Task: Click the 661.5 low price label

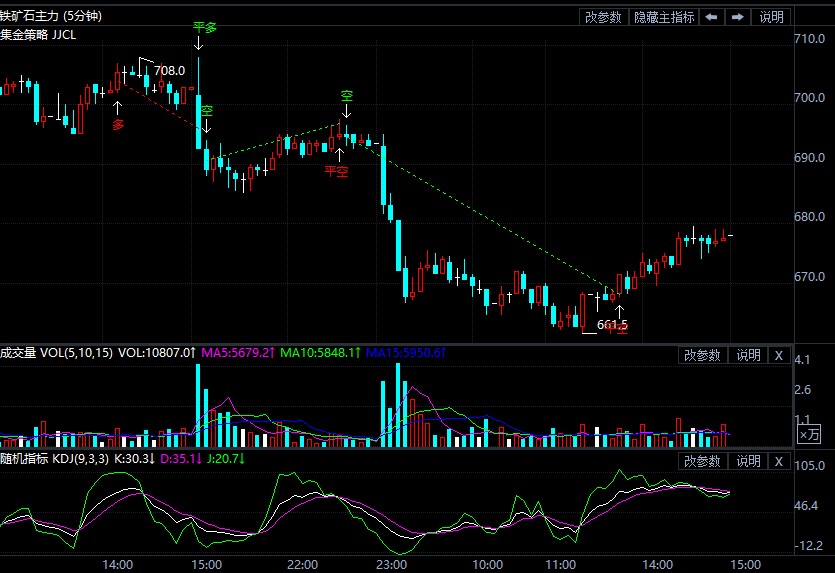Action: pyautogui.click(x=611, y=325)
